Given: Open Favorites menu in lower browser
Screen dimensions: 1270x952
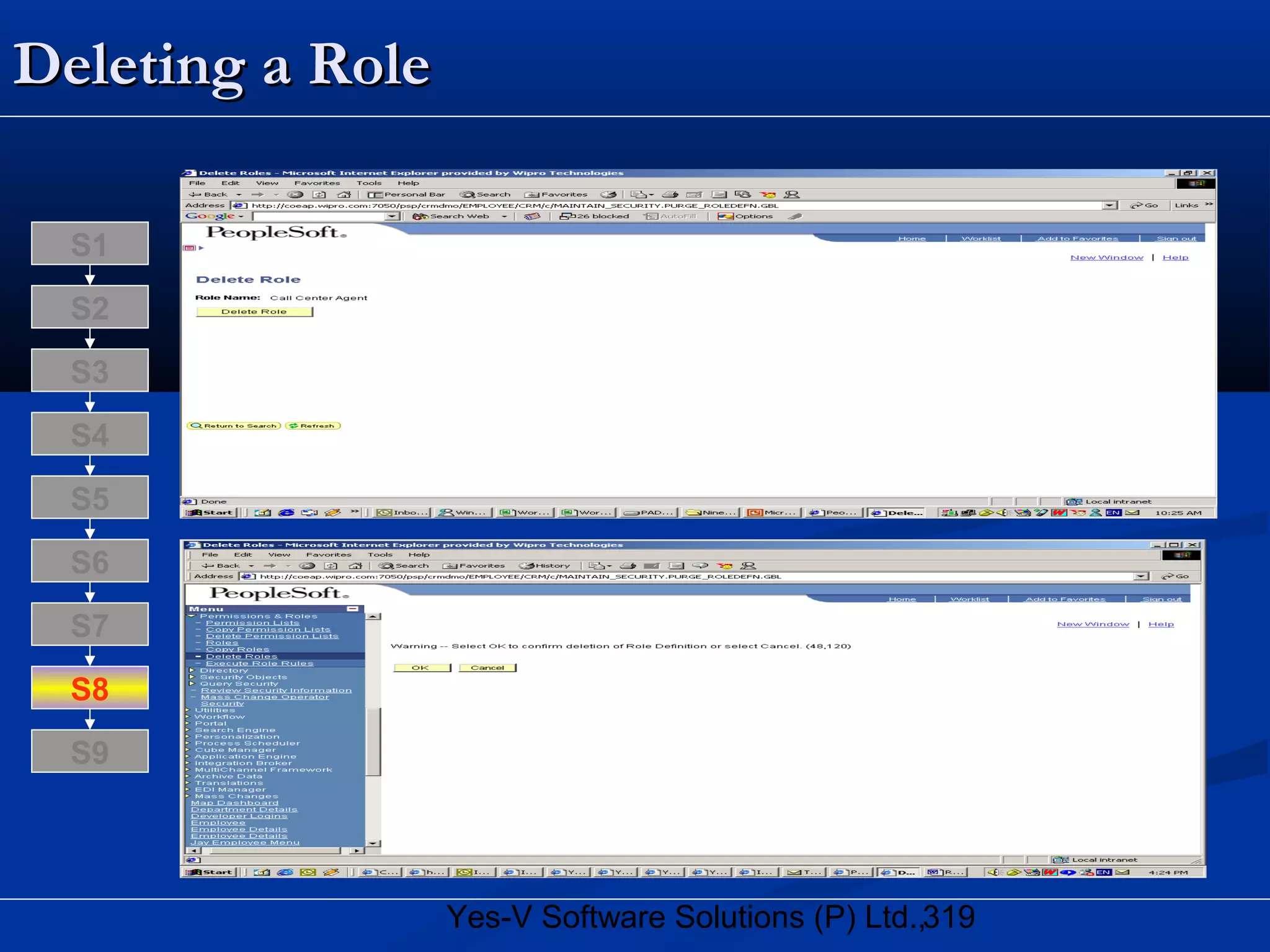Looking at the screenshot, I should [329, 555].
